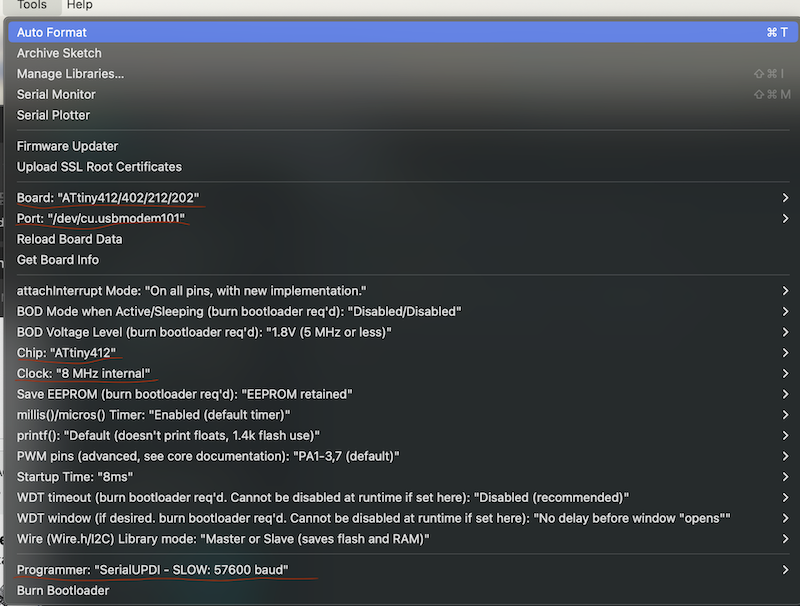800x606 pixels.
Task: Open the Help menu in menu bar
Action: pos(80,6)
